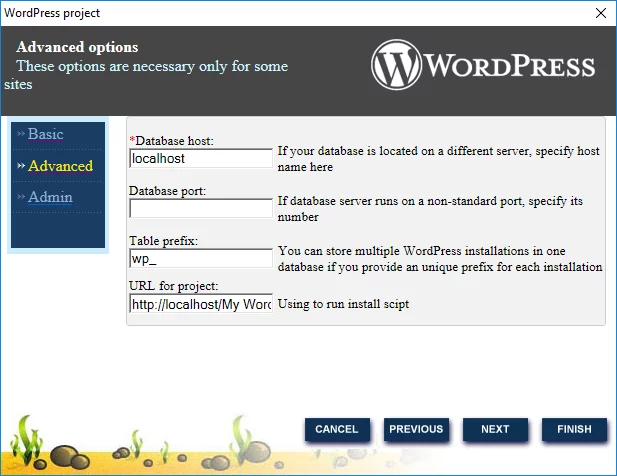Click the 'URL for project:' label

[174, 286]
